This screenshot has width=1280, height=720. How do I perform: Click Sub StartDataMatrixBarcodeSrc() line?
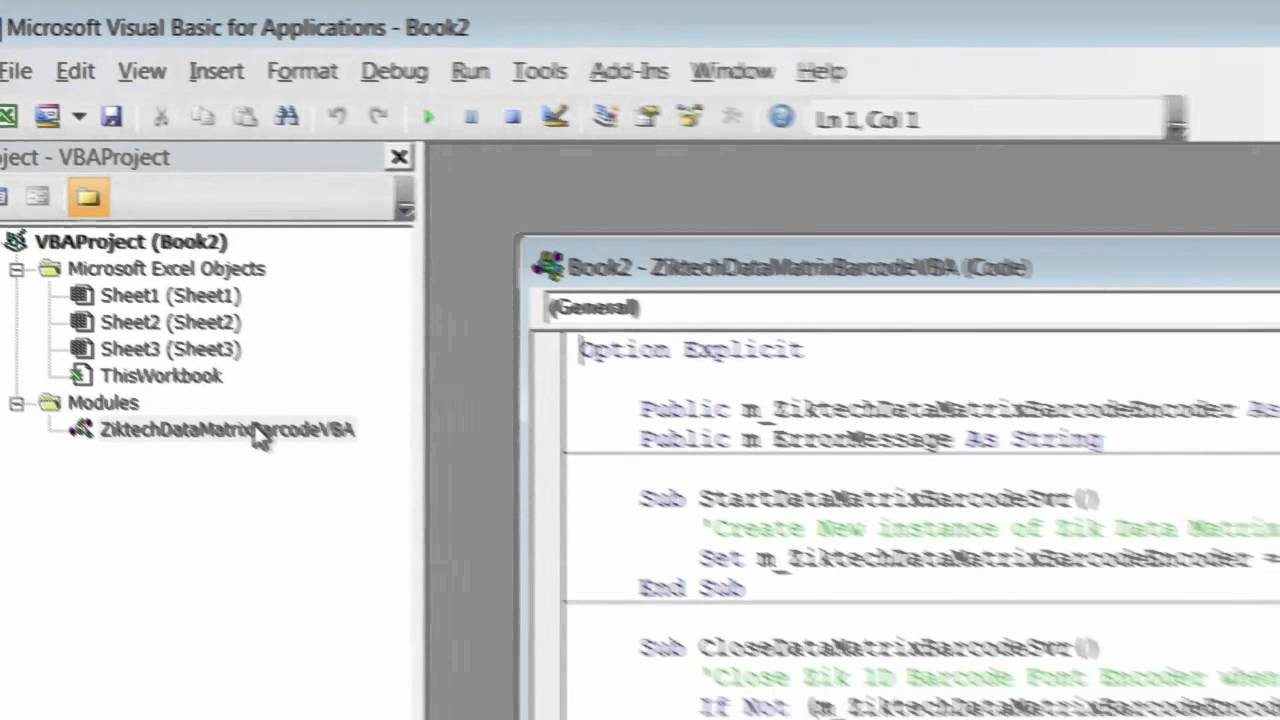click(x=868, y=499)
